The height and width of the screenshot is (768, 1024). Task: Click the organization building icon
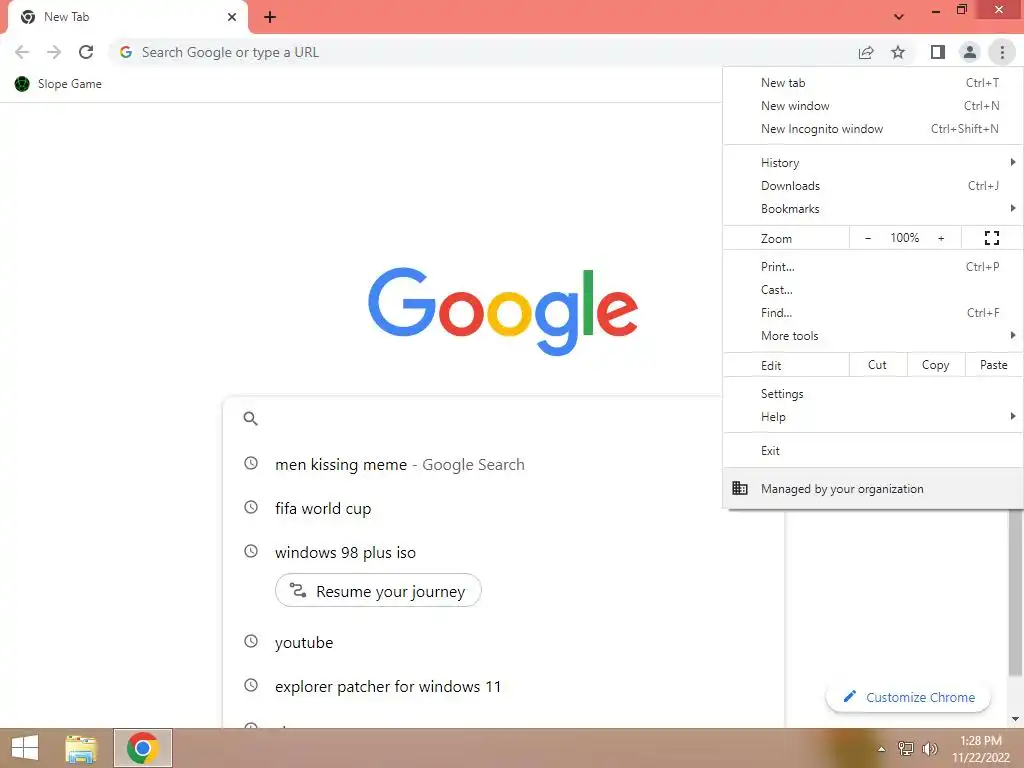tap(740, 488)
